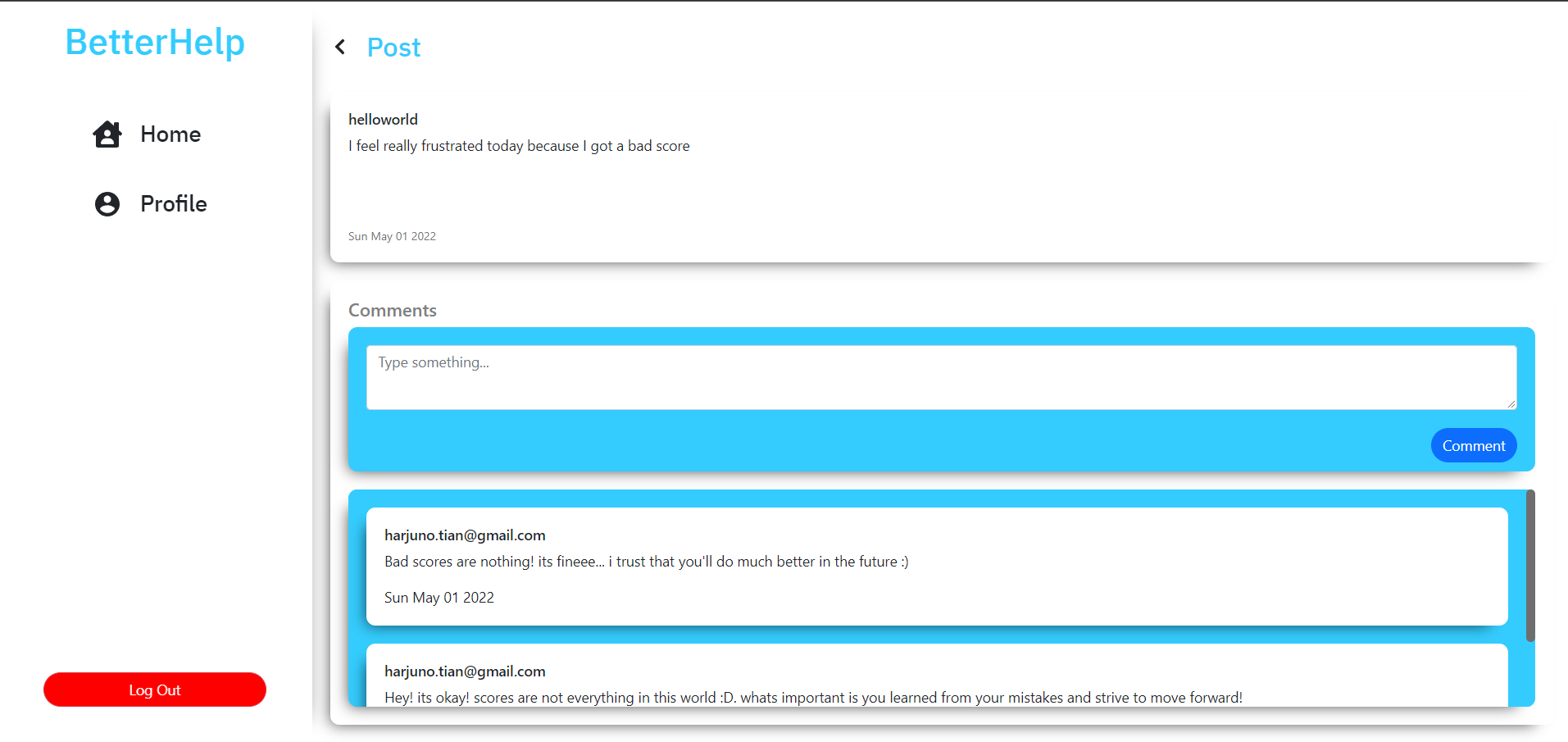Click comment text 'Bad scores are nothing!'
This screenshot has height=742, width=1568.
pyautogui.click(x=646, y=562)
